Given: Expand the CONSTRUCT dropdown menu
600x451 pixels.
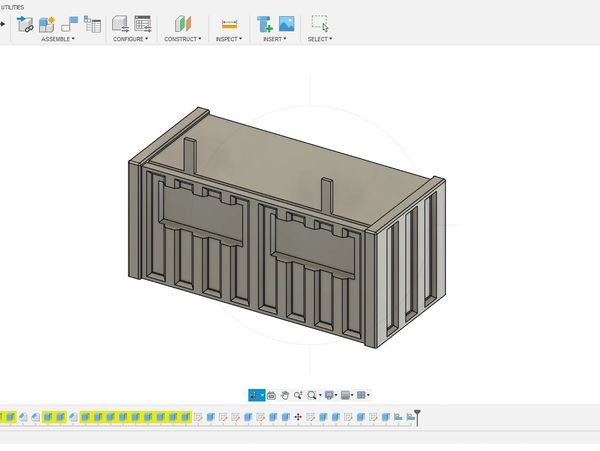Looking at the screenshot, I should 182,39.
